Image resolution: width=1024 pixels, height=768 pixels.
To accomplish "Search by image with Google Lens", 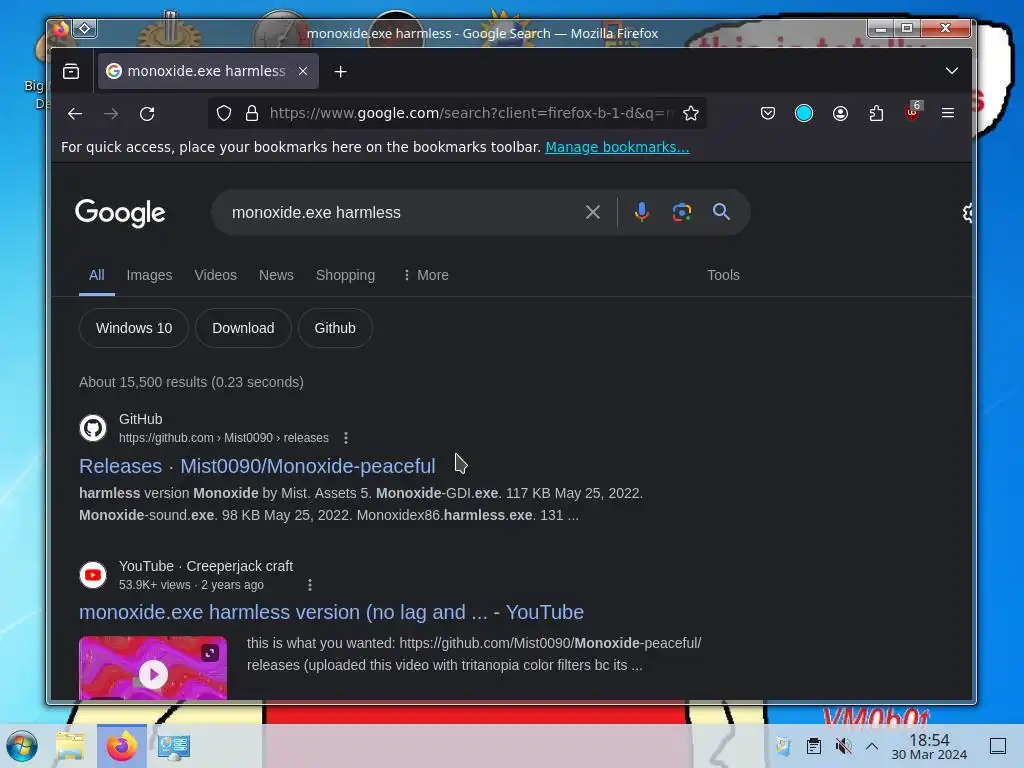I will (682, 212).
